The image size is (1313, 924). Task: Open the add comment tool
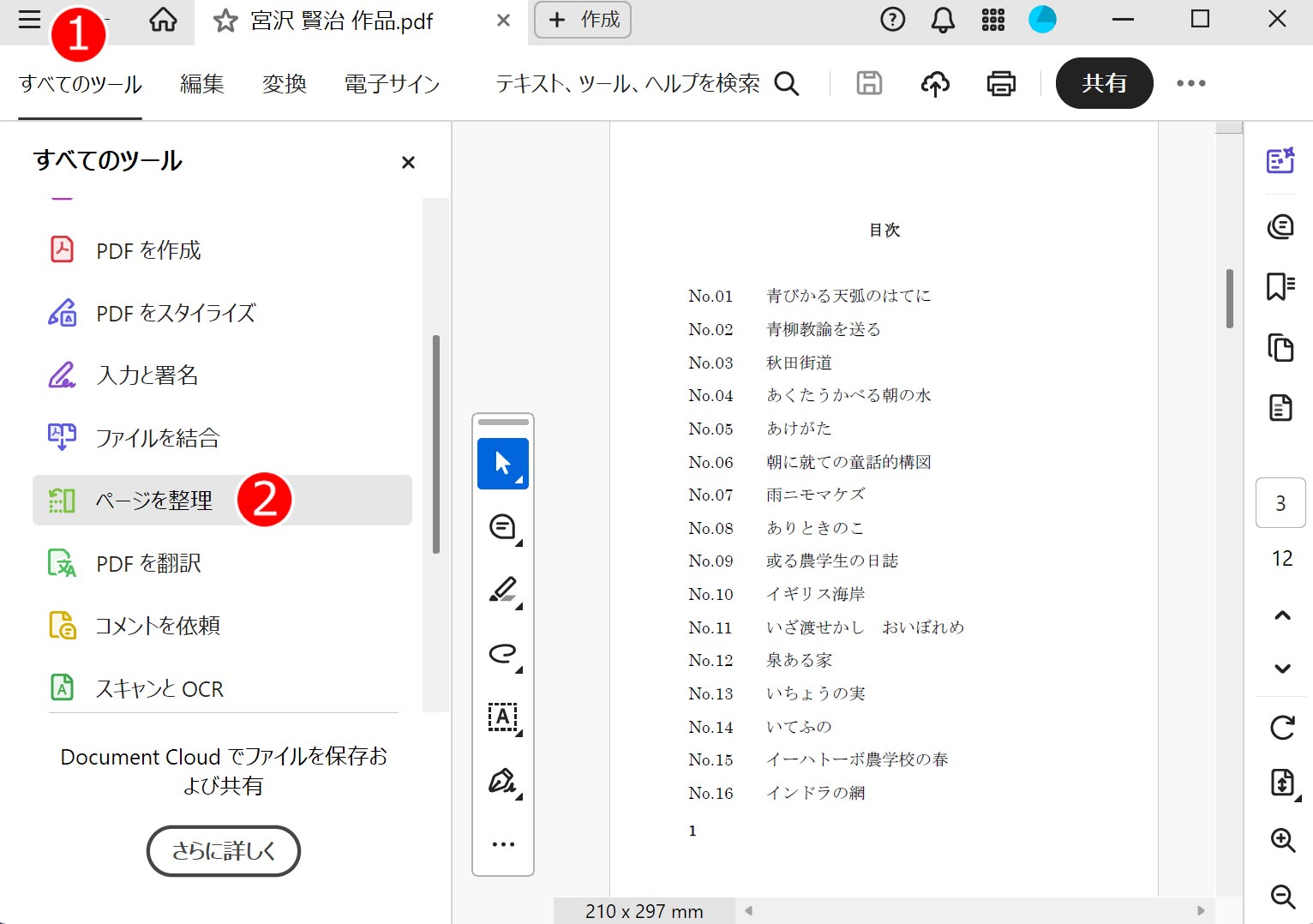point(503,525)
